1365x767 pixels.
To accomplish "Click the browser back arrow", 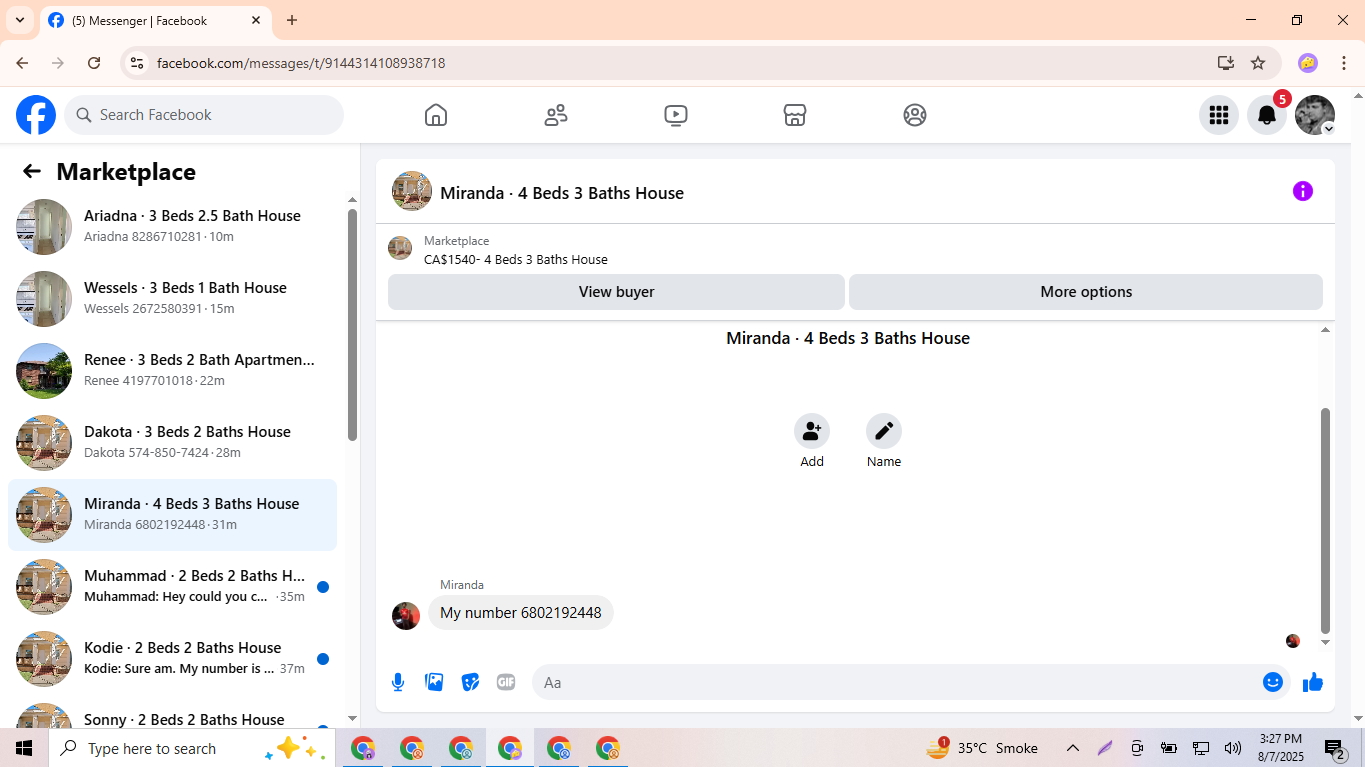I will click(x=22, y=63).
